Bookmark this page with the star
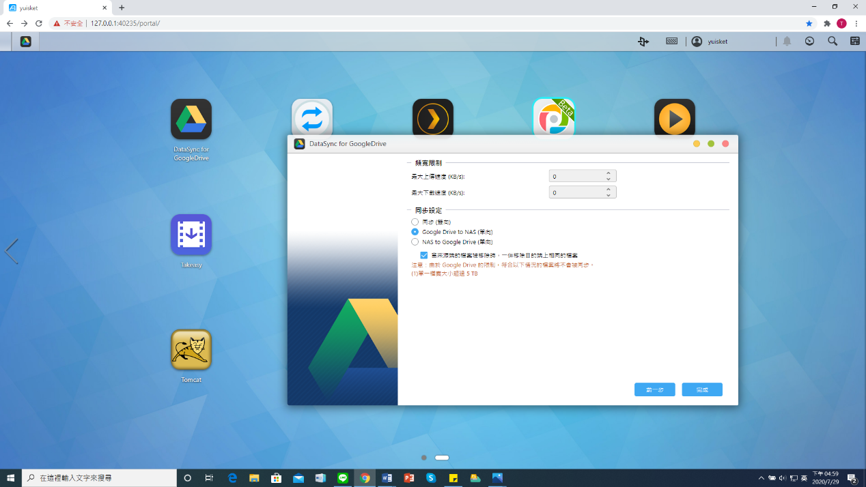 tap(809, 23)
